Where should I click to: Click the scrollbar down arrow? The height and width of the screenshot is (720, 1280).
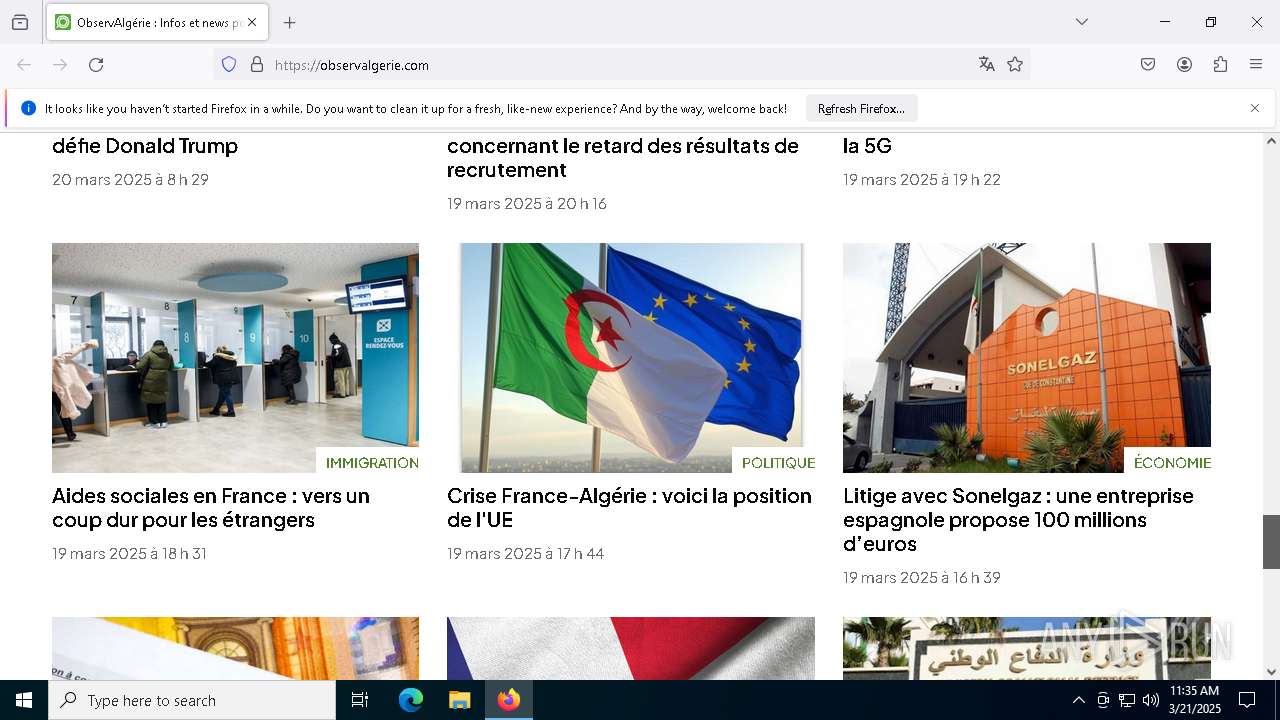pyautogui.click(x=1271, y=672)
